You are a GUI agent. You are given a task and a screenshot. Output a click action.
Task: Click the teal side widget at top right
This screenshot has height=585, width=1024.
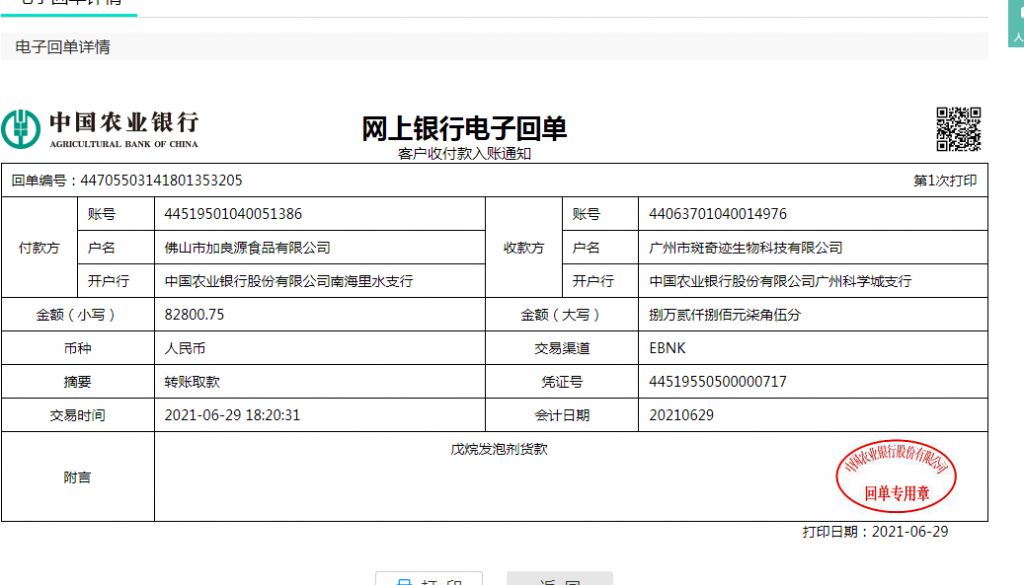(1016, 23)
